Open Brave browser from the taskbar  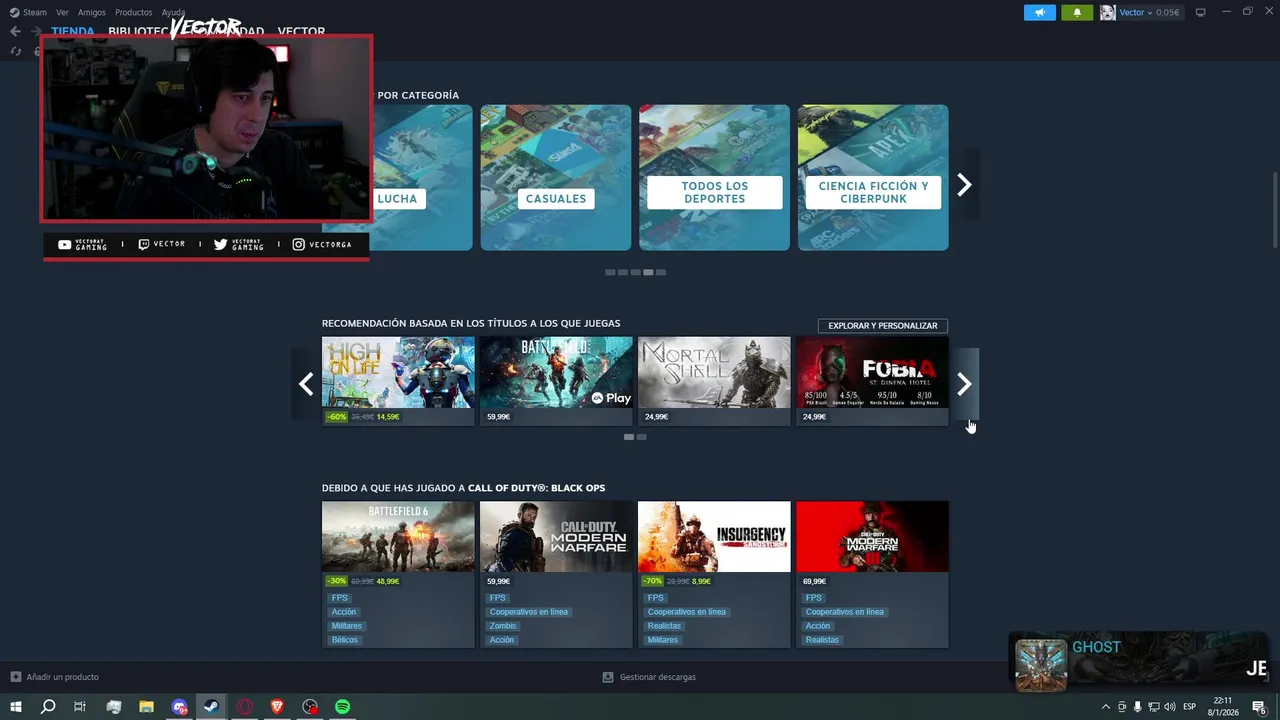pos(277,707)
